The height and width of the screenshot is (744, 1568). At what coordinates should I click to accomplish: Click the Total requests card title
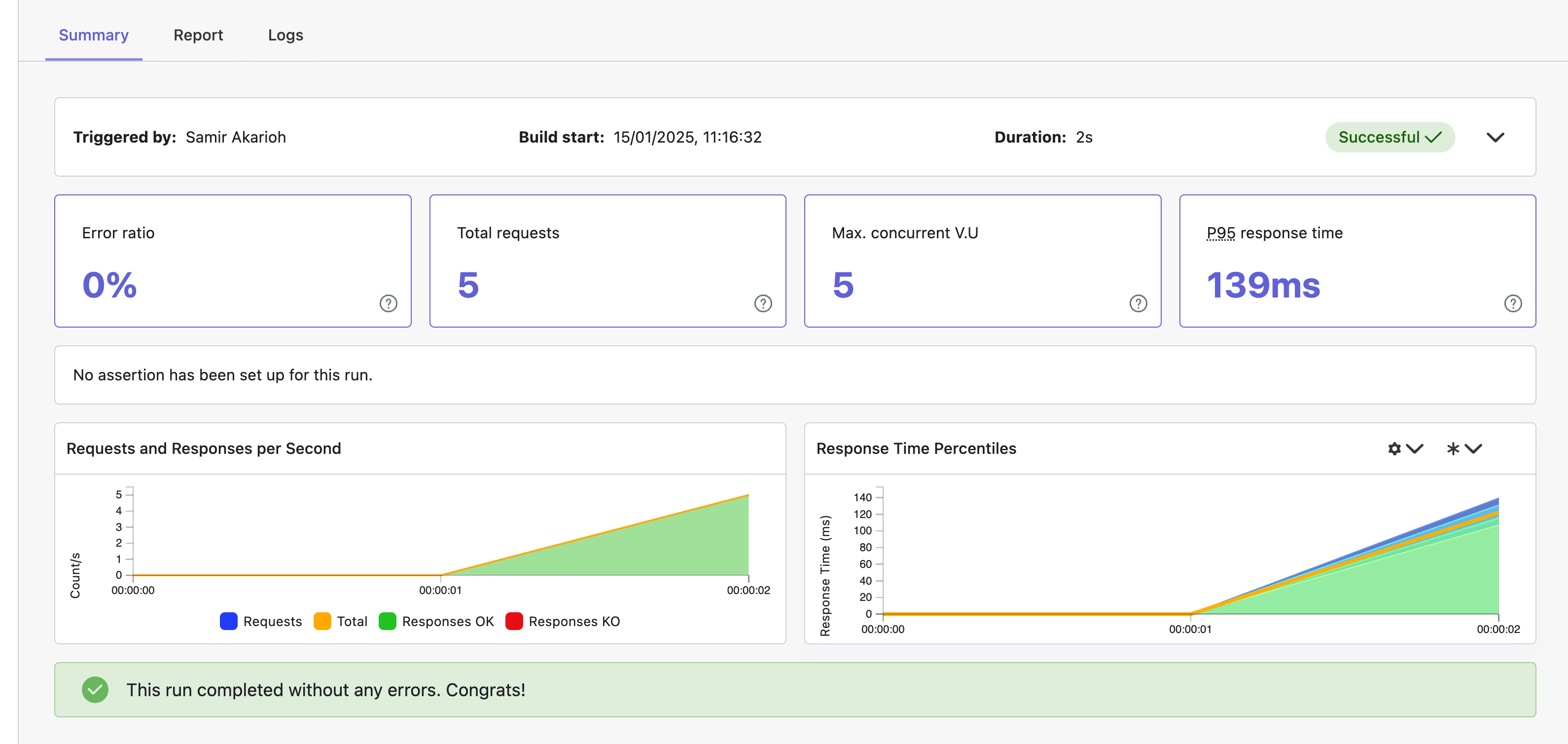pyautogui.click(x=508, y=233)
